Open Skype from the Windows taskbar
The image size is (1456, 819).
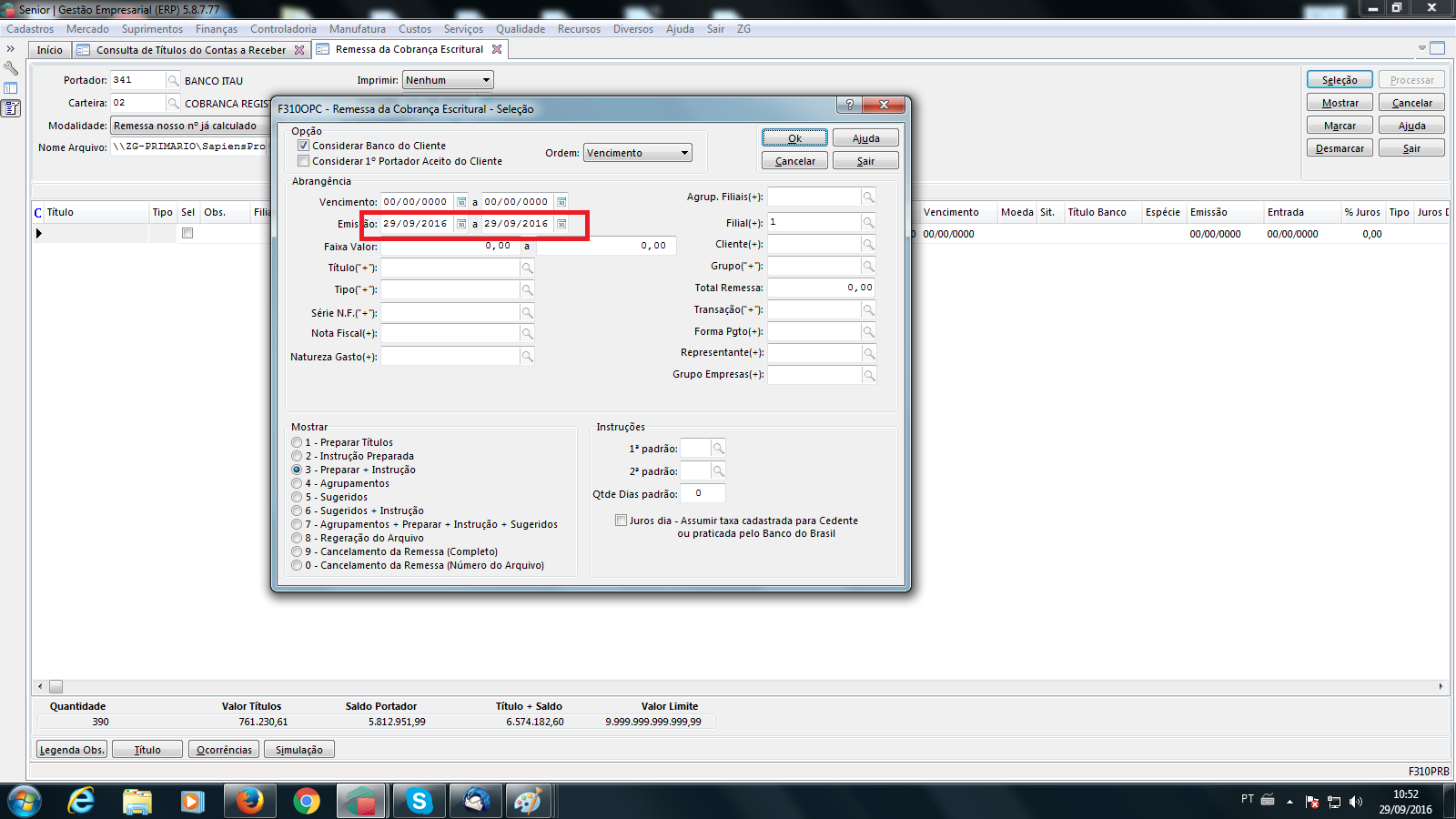(x=419, y=801)
